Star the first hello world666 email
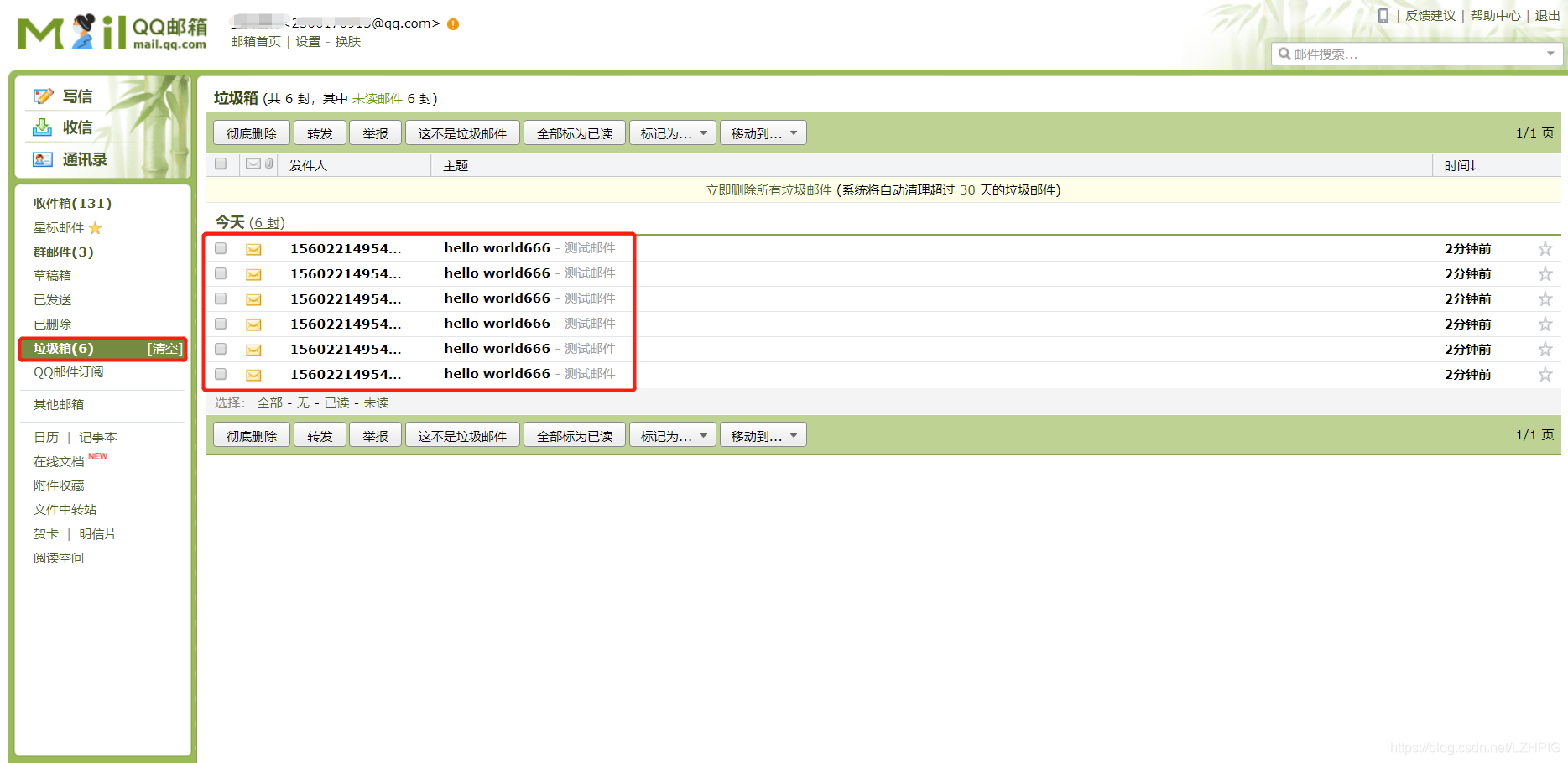 point(1545,248)
